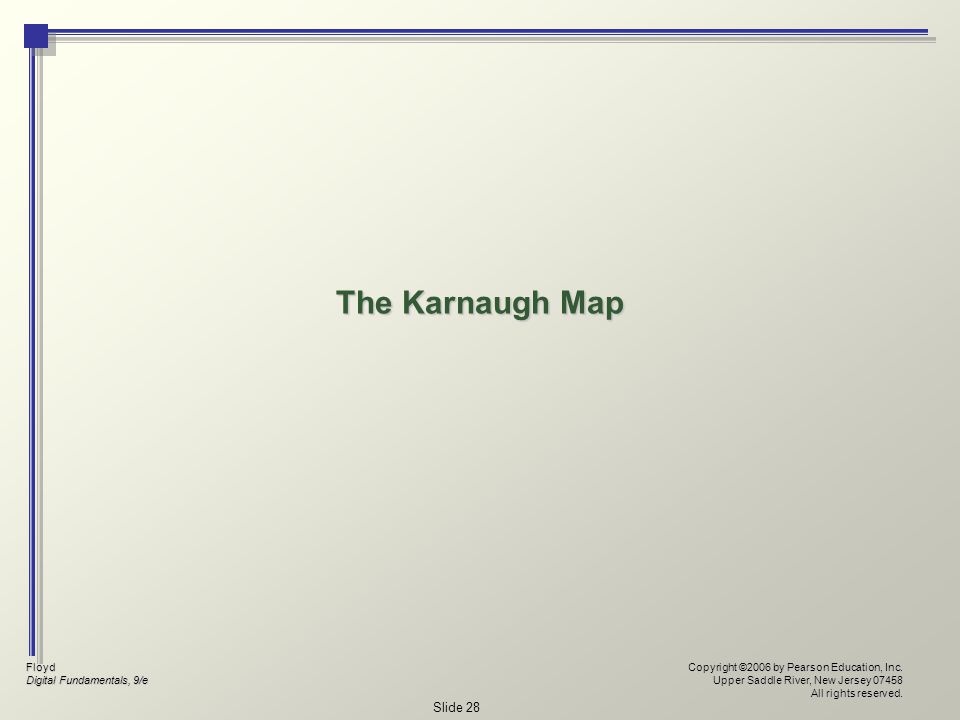The width and height of the screenshot is (960, 720).
Task: Click the 'Floyd' author text
Action: (40, 667)
